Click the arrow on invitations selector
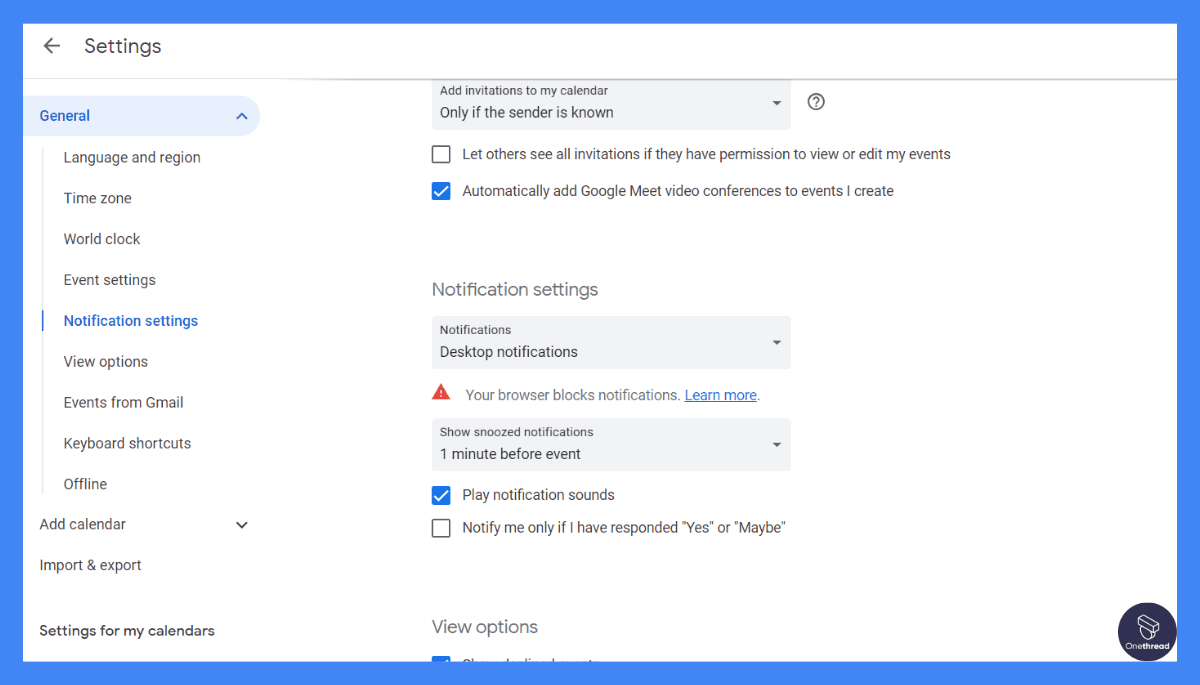The image size is (1200, 685). (777, 102)
